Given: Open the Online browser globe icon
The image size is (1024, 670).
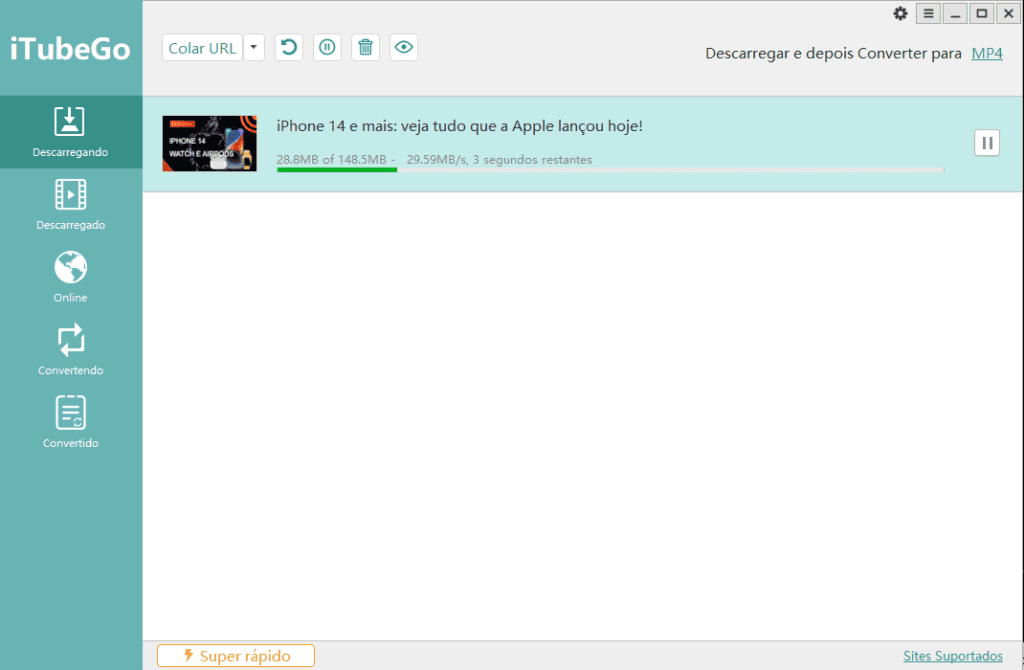Looking at the screenshot, I should coord(70,277).
